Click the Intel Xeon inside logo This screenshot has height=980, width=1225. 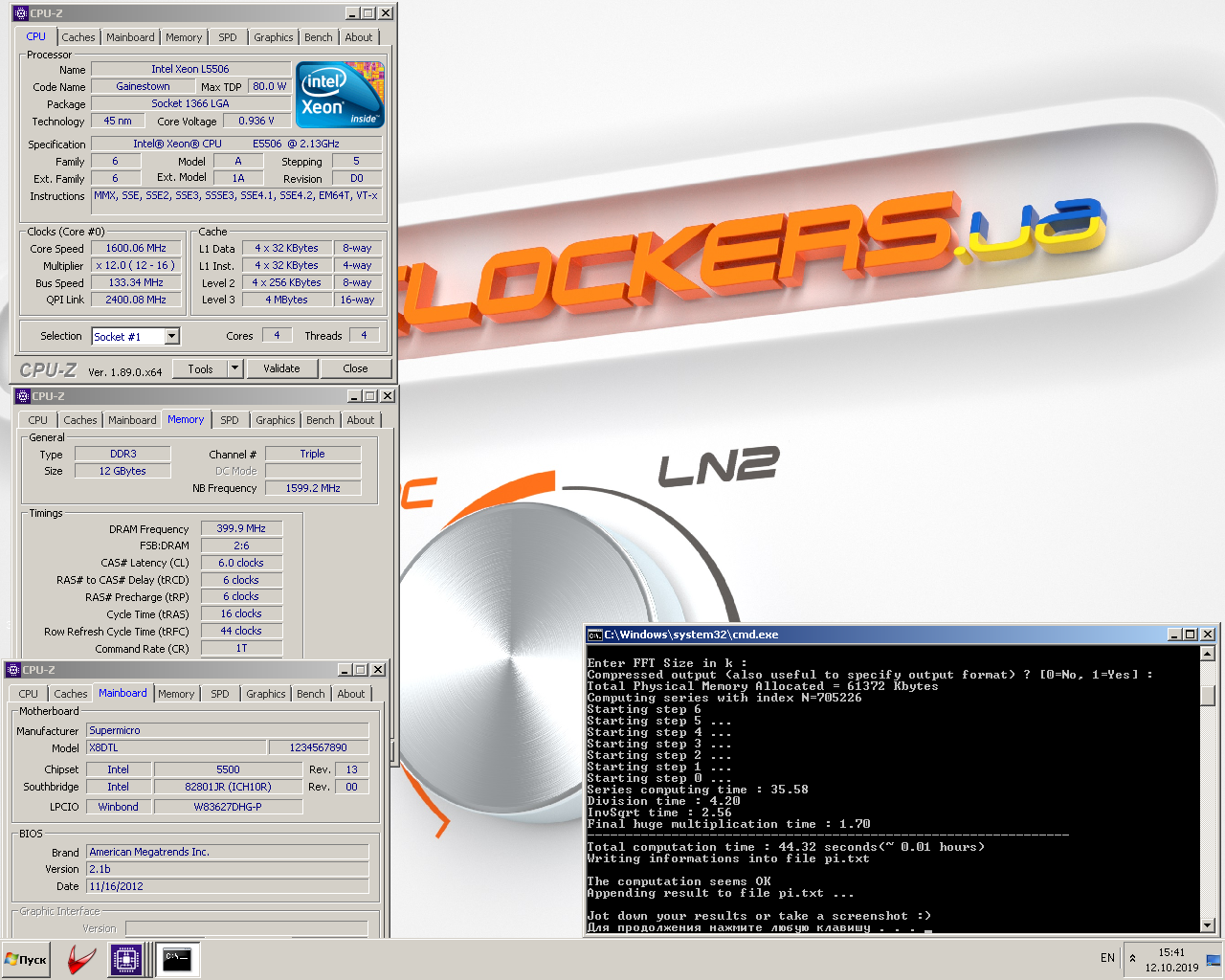click(x=341, y=94)
